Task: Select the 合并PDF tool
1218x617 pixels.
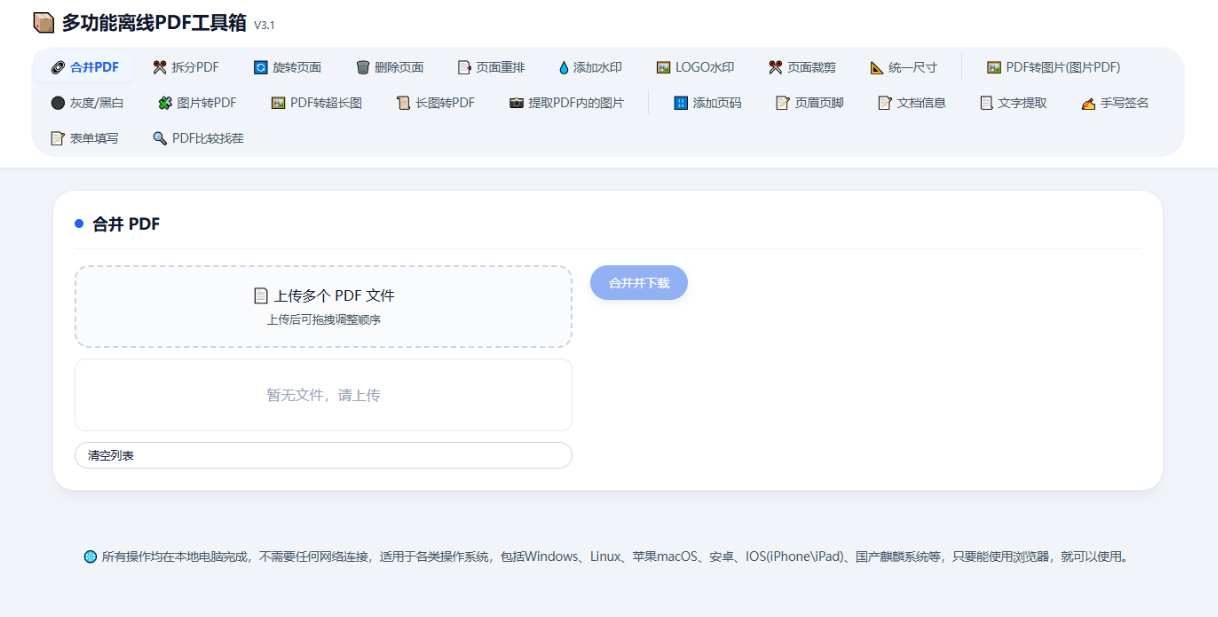Action: 85,67
